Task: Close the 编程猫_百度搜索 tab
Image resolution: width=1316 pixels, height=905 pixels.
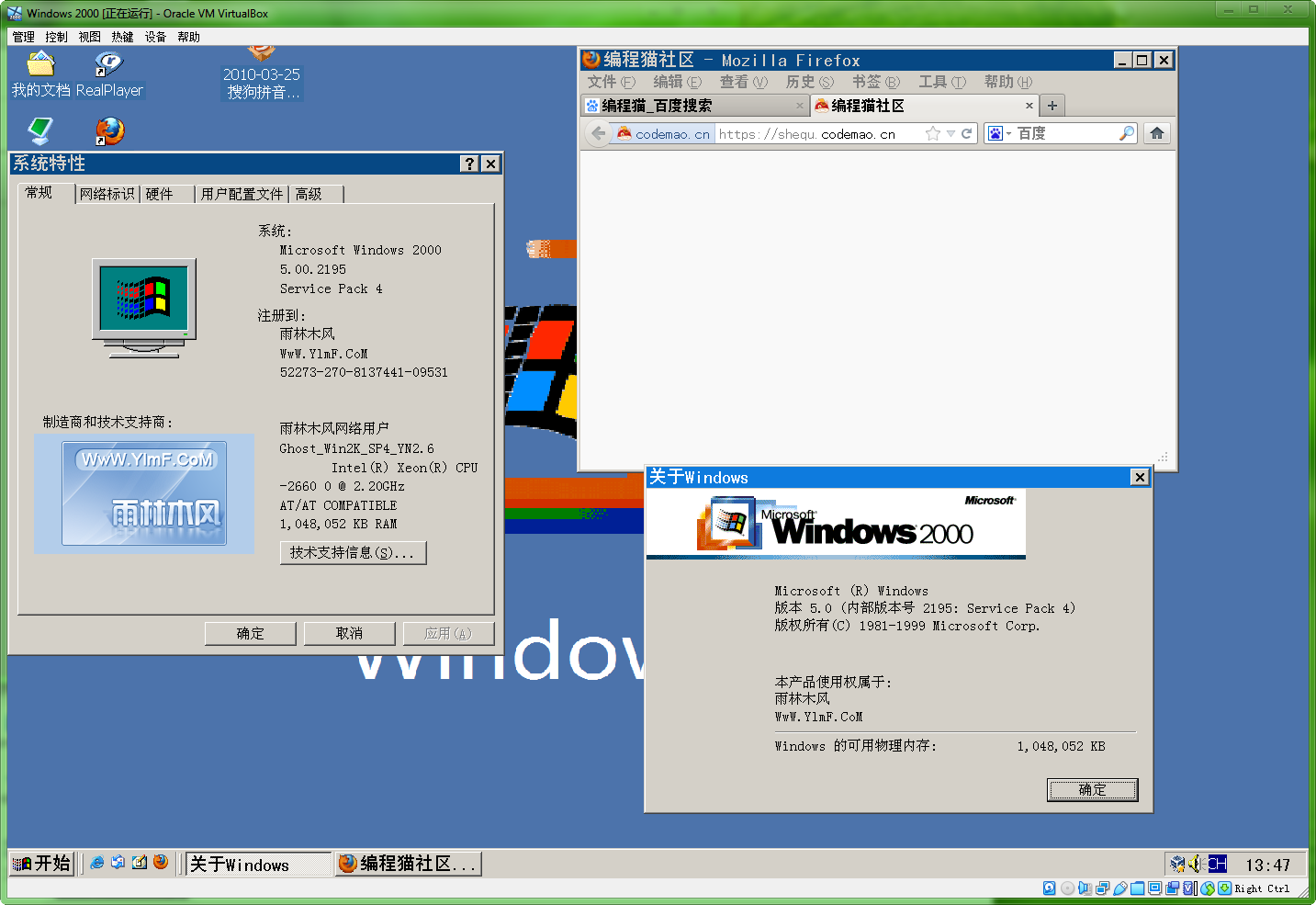Action: coord(800,106)
